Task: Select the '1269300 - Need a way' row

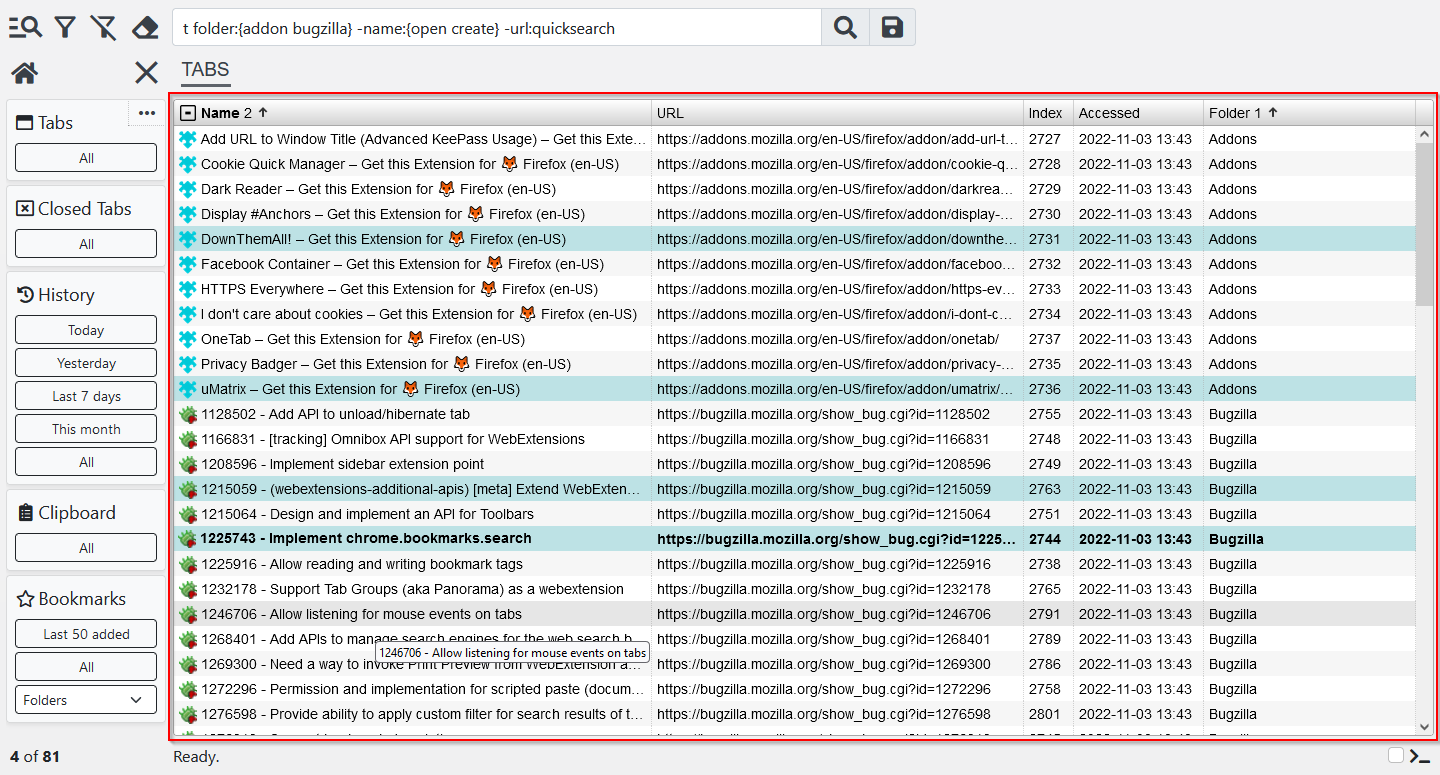Action: tap(795, 664)
